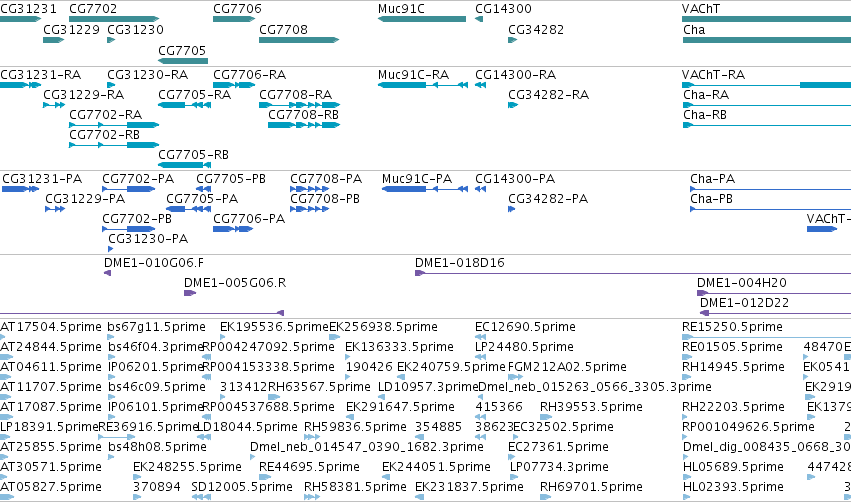Image resolution: width=851 pixels, height=502 pixels.
Task: Click the CG31231-RA transcript label
Action: click(41, 75)
